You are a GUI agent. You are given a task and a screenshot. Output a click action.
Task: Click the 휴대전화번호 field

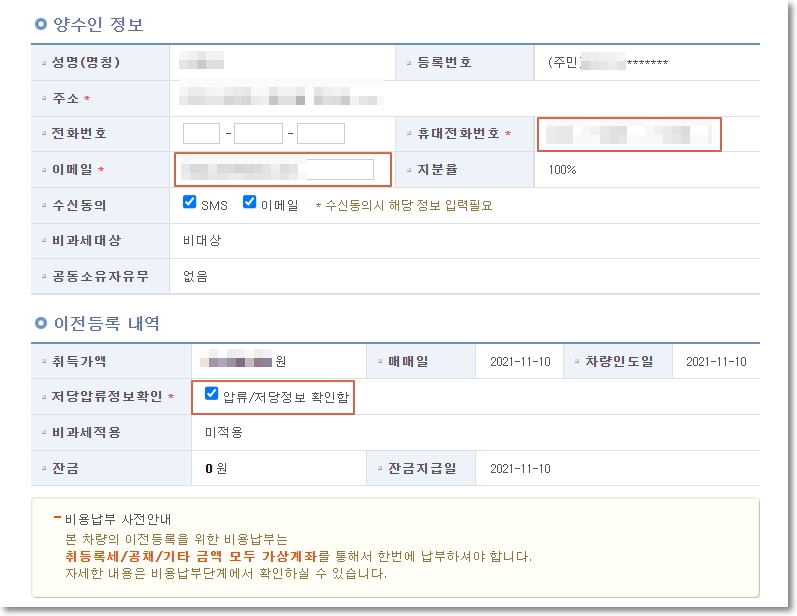pos(629,134)
